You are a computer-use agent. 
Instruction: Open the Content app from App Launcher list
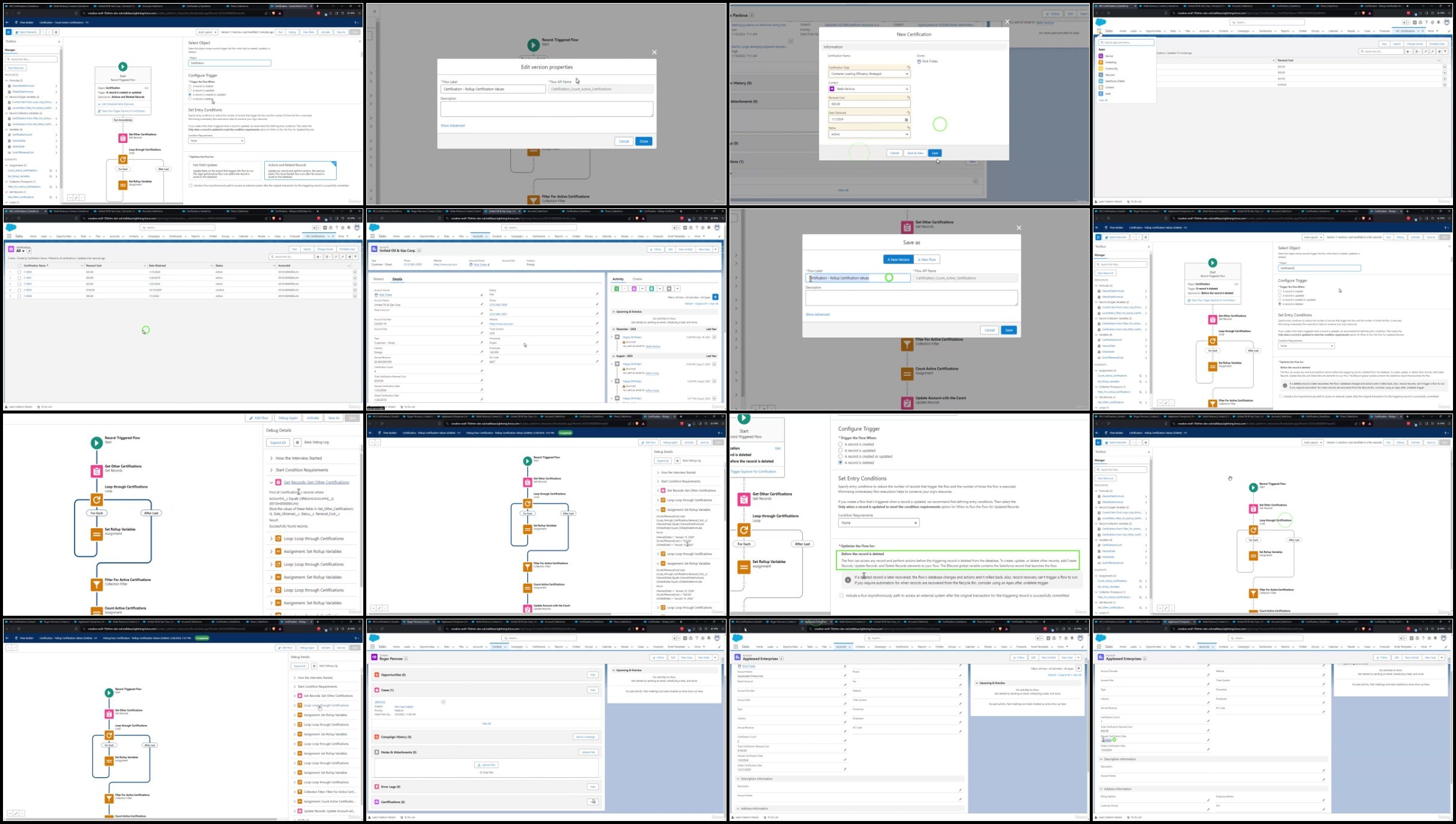[x=1106, y=87]
